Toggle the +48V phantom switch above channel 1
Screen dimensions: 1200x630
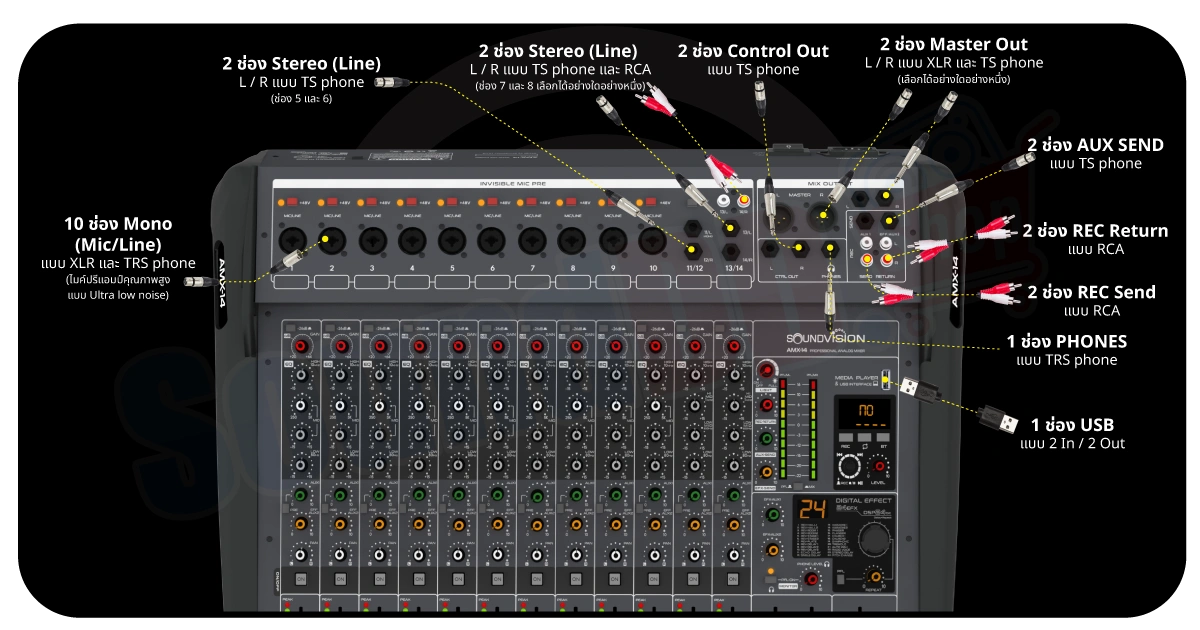pyautogui.click(x=292, y=201)
